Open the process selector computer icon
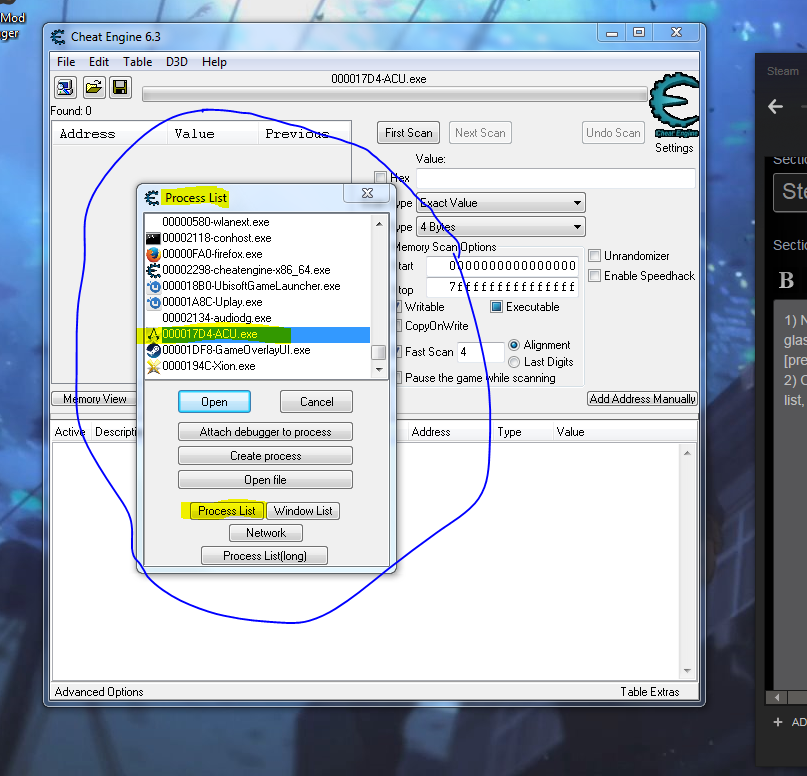The height and width of the screenshot is (776, 807). coord(65,87)
